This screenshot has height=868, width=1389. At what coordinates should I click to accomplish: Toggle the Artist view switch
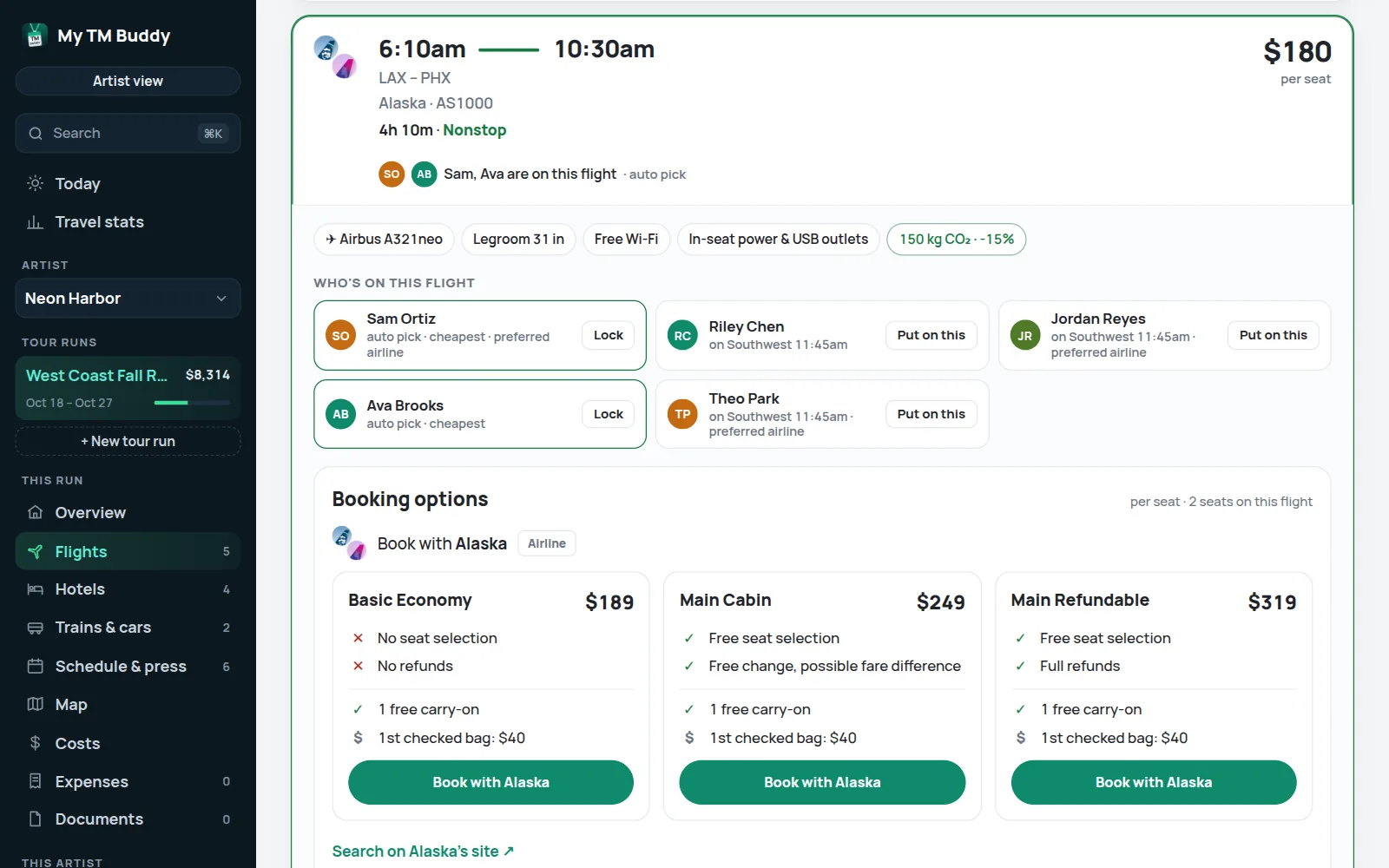tap(128, 81)
